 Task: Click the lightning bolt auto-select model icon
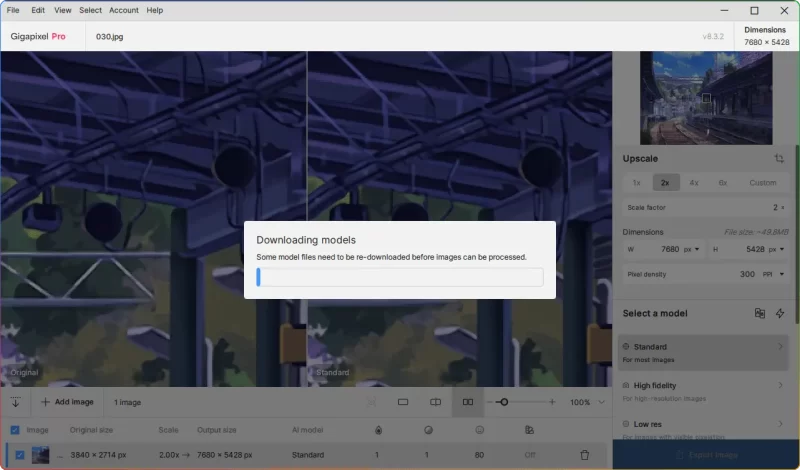click(x=780, y=314)
